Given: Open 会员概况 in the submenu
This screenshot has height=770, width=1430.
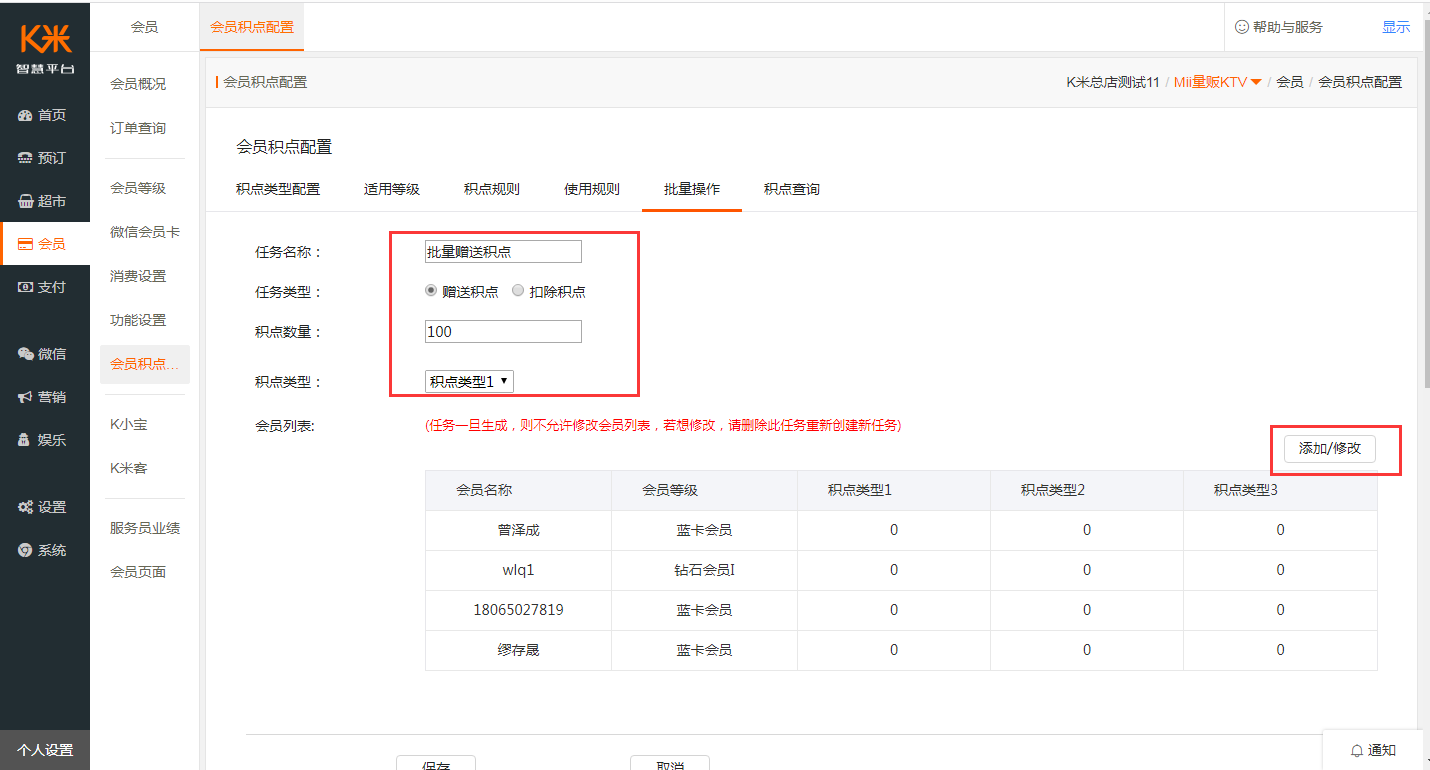Looking at the screenshot, I should [138, 84].
